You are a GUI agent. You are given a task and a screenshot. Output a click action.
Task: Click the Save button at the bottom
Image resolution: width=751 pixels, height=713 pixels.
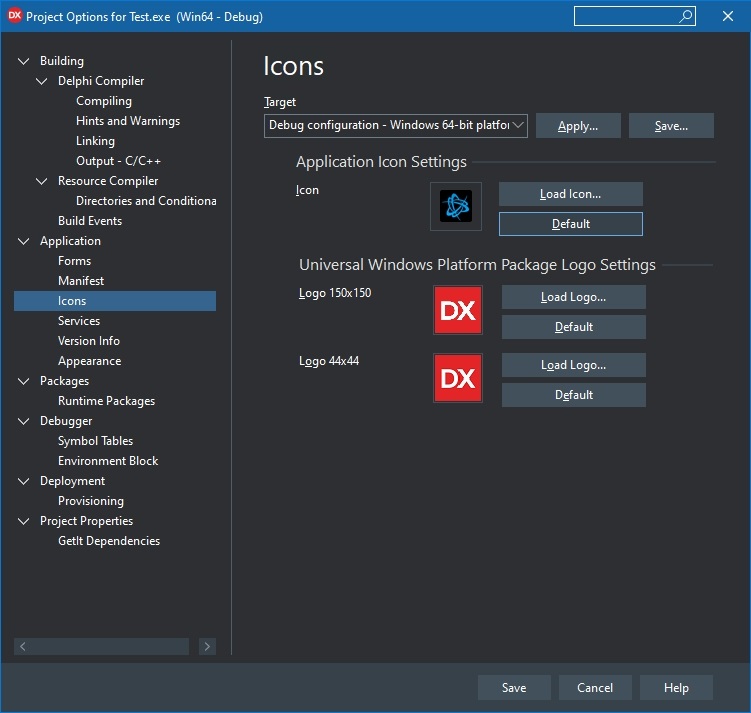(x=514, y=688)
